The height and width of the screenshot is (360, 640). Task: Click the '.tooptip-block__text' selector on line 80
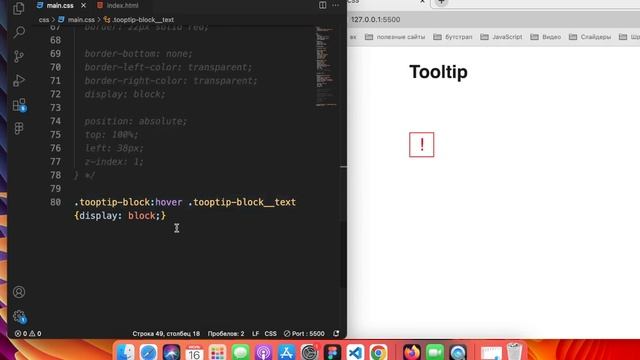click(x=242, y=202)
